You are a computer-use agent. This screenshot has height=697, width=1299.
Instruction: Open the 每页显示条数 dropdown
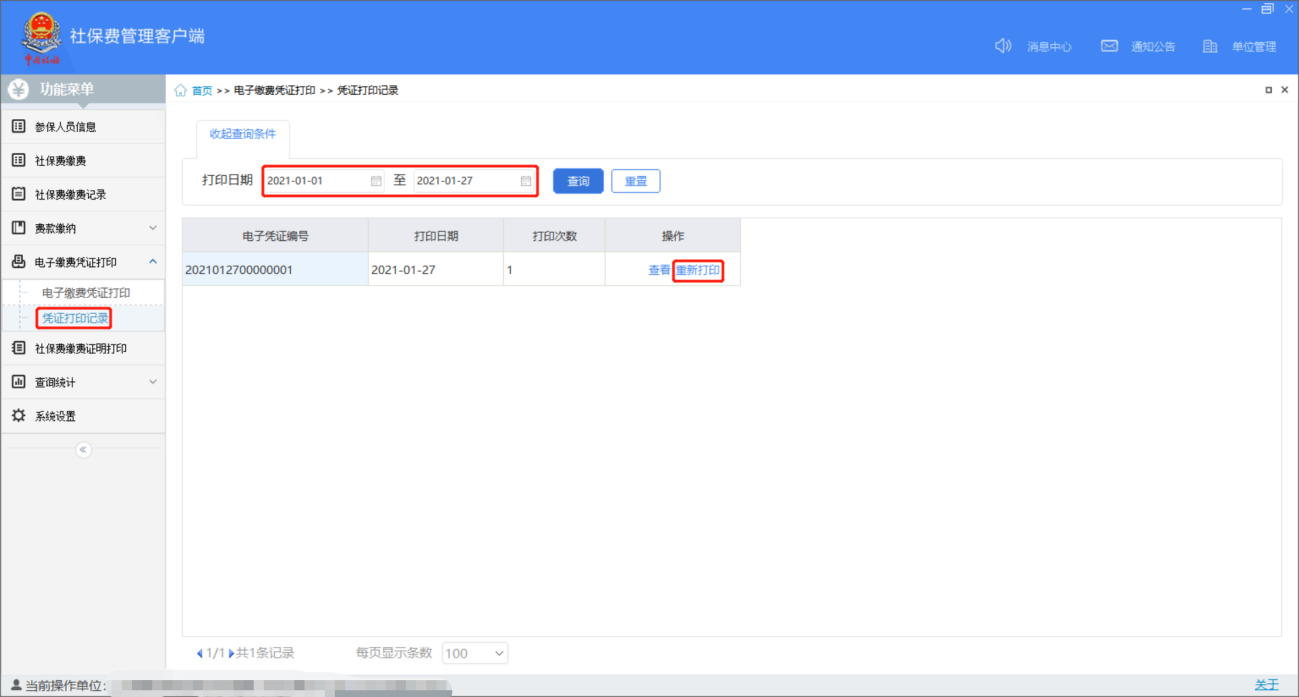click(475, 653)
